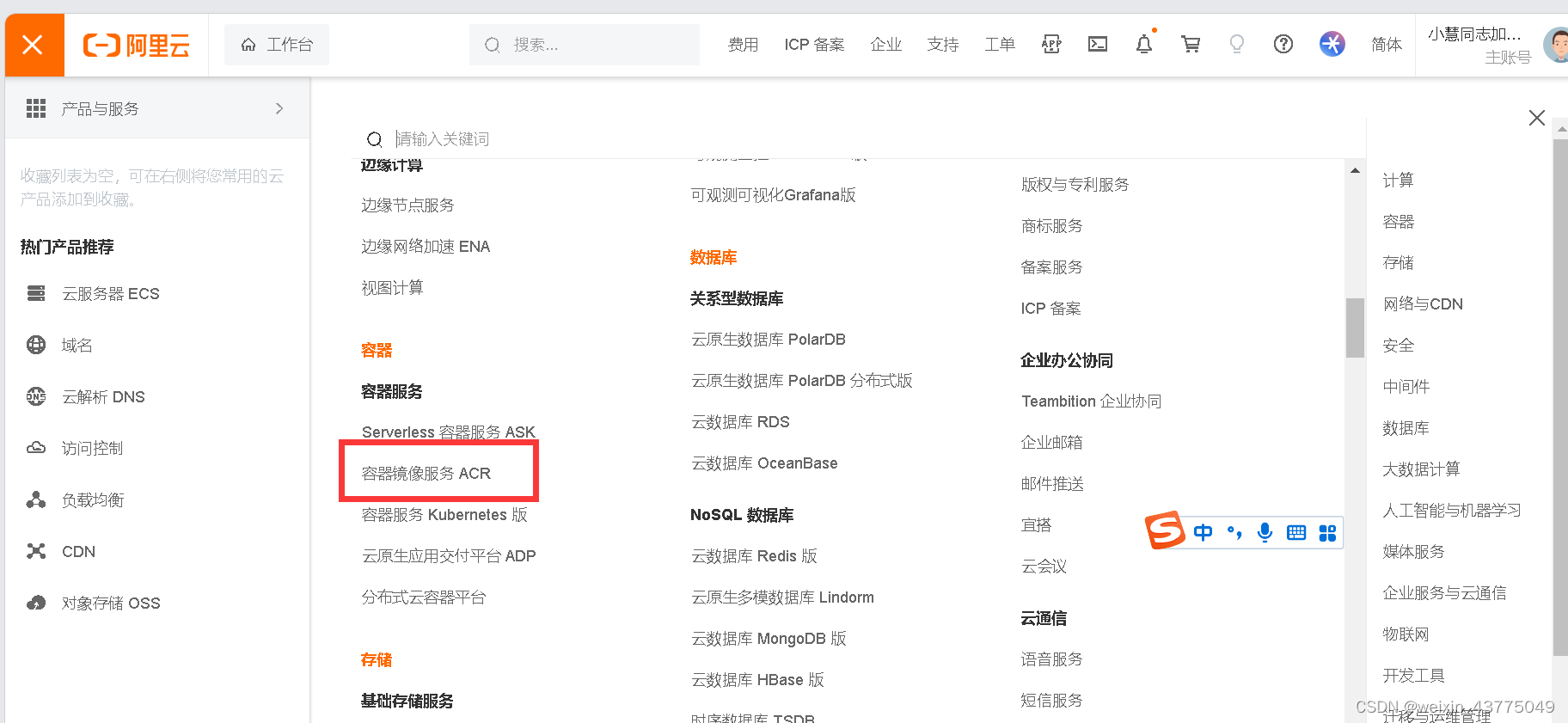
Task: Click the 域名 globe icon
Action: click(x=36, y=345)
